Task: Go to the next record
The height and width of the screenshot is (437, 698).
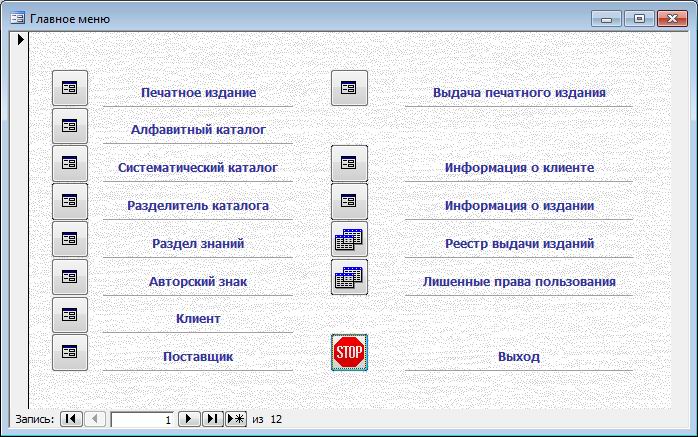Action: point(189,419)
